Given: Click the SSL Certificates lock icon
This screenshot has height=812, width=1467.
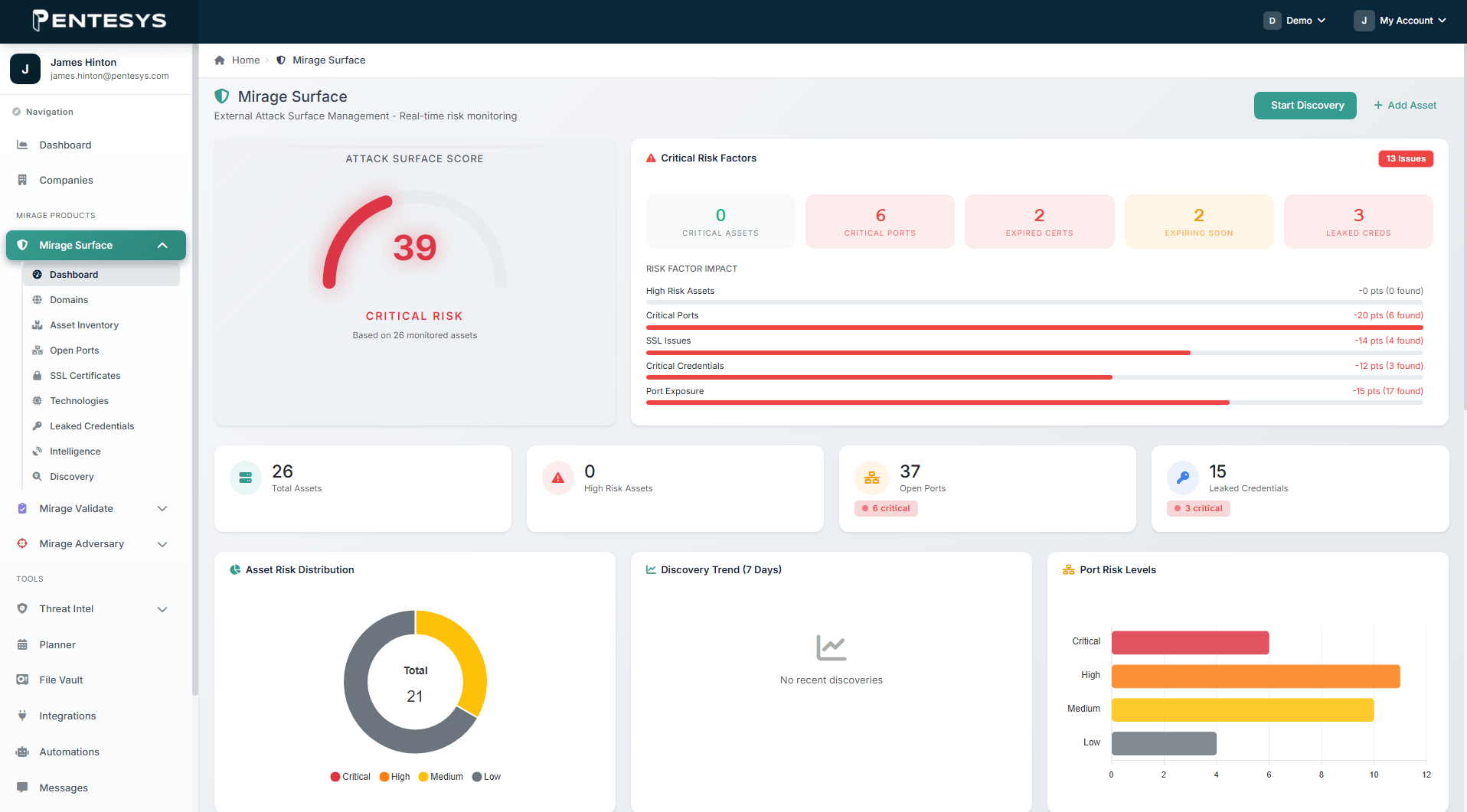Looking at the screenshot, I should (37, 376).
